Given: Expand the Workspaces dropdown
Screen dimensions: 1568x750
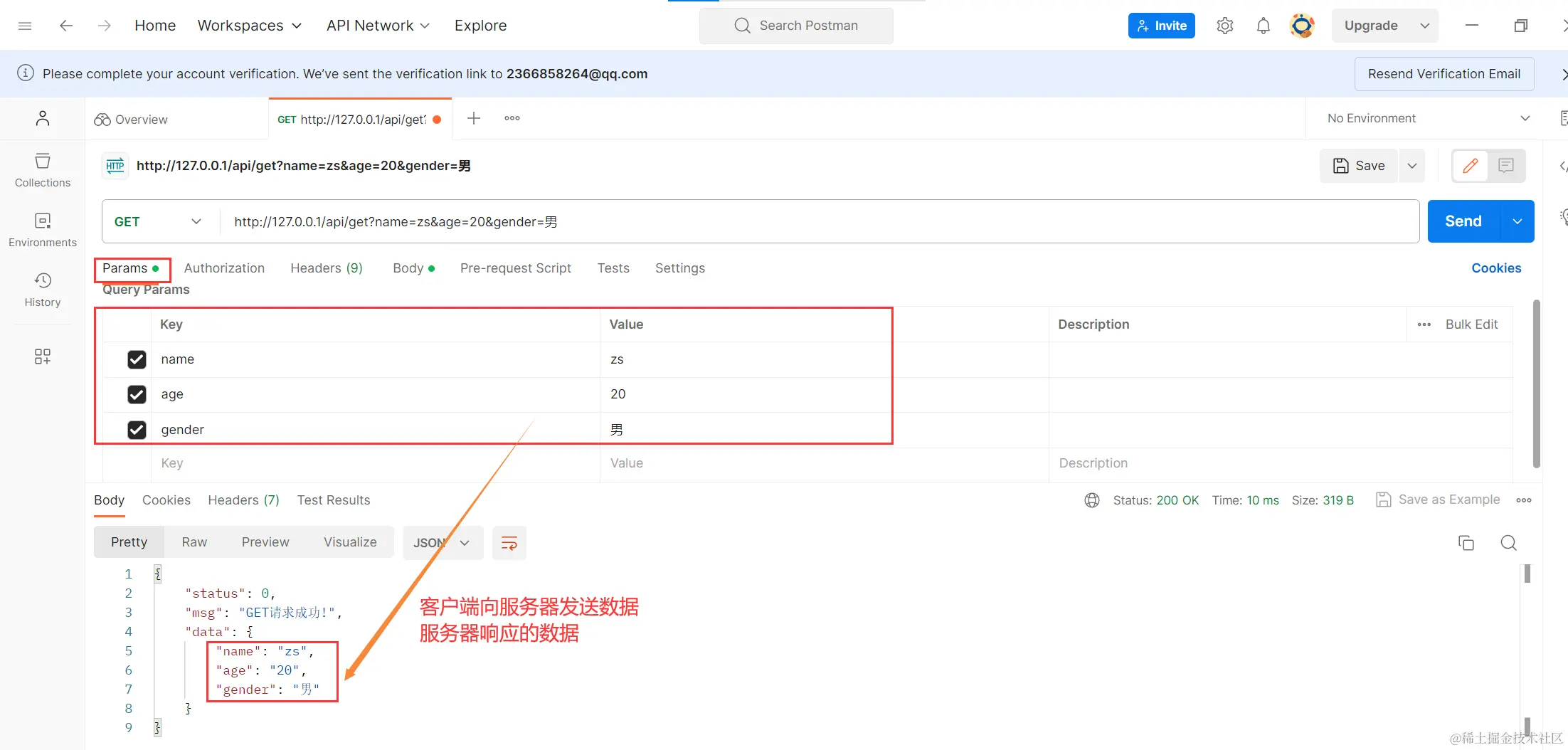Looking at the screenshot, I should (x=250, y=26).
